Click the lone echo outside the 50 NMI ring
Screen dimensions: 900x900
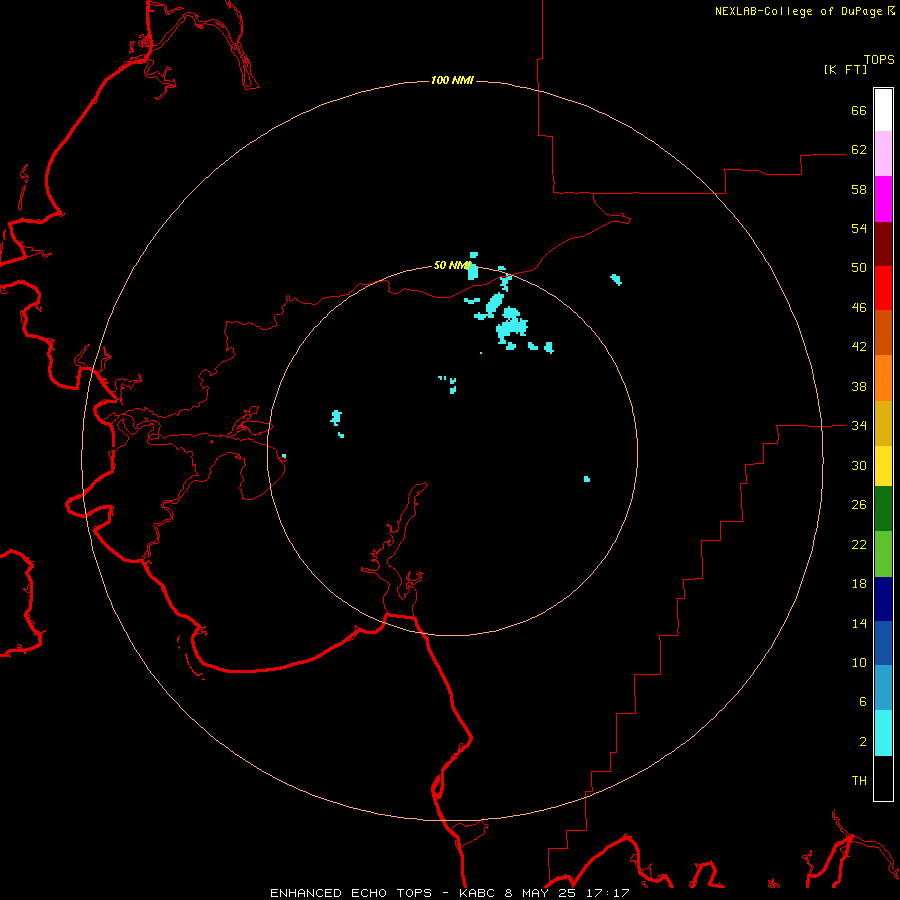coord(616,280)
